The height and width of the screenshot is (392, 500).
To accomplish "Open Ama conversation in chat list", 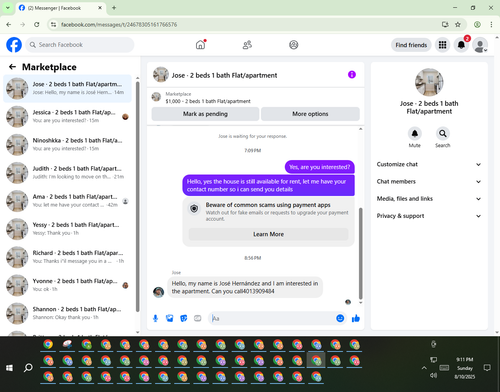I will pyautogui.click(x=67, y=201).
